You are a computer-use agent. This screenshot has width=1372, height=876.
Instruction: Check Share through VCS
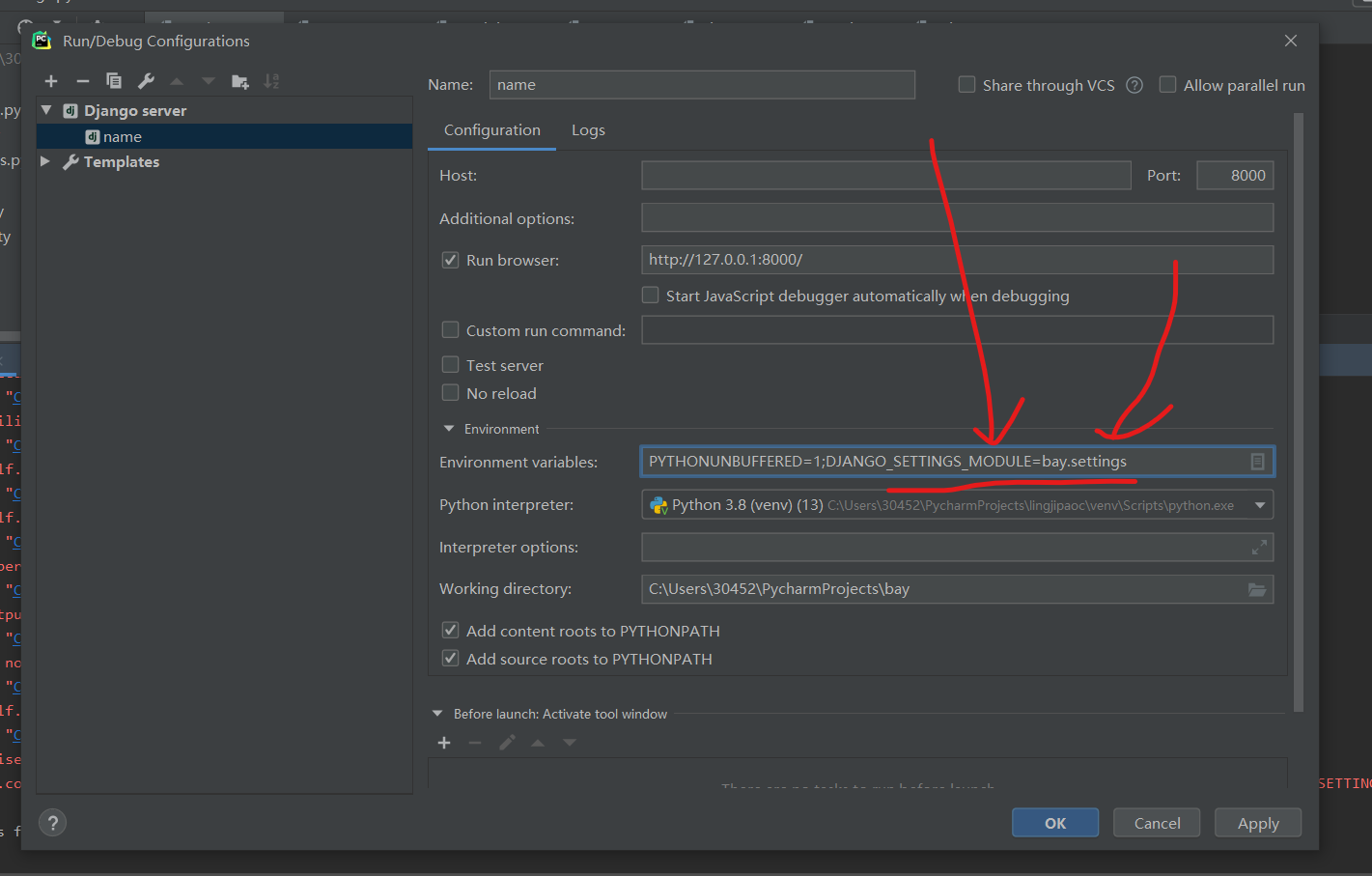tap(966, 84)
